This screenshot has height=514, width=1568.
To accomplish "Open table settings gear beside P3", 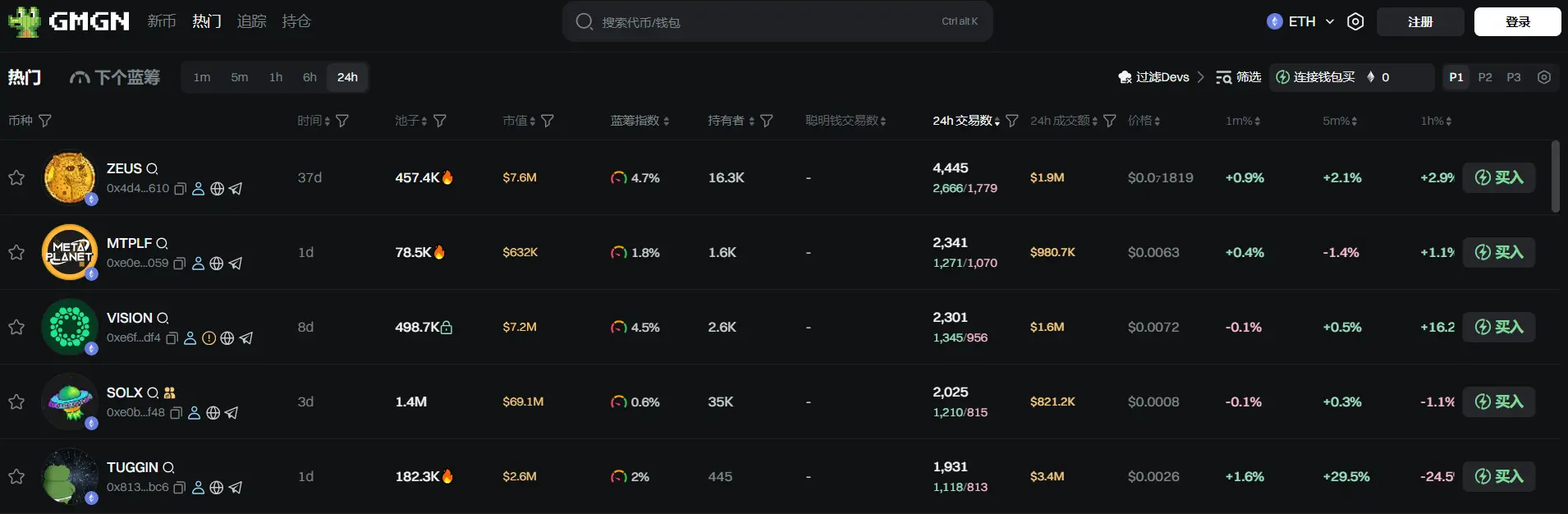I will pos(1544,77).
